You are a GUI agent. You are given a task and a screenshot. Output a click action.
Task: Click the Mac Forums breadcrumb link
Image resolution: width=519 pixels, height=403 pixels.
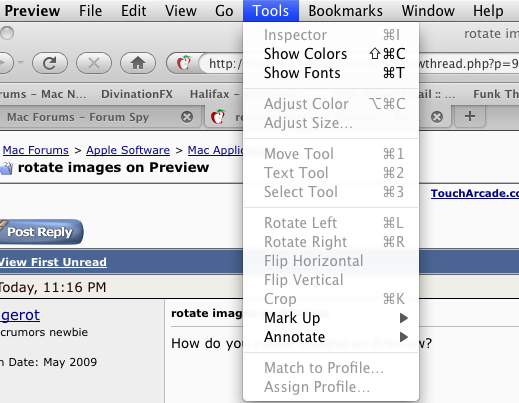36,150
